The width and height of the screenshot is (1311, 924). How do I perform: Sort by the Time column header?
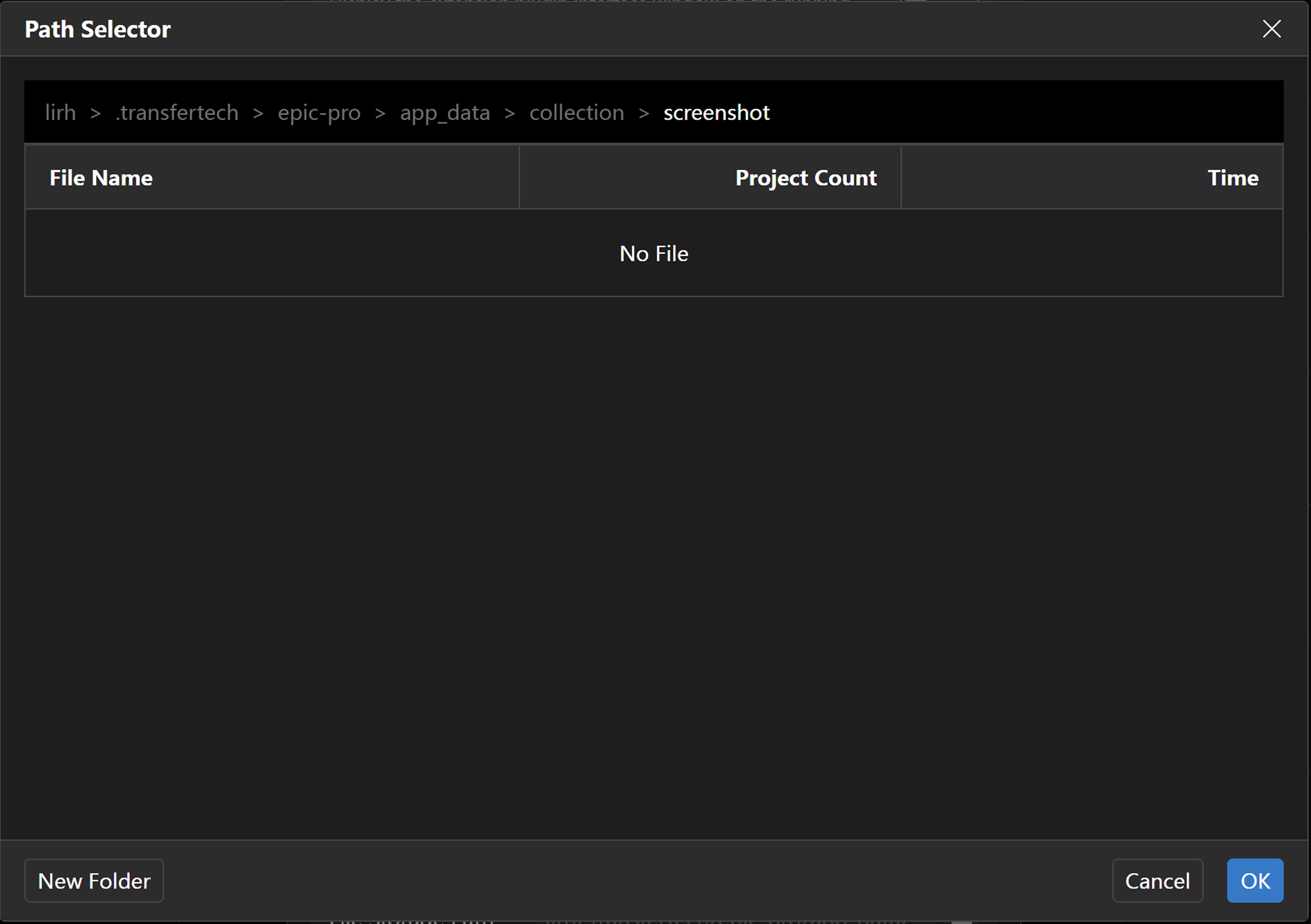point(1232,178)
